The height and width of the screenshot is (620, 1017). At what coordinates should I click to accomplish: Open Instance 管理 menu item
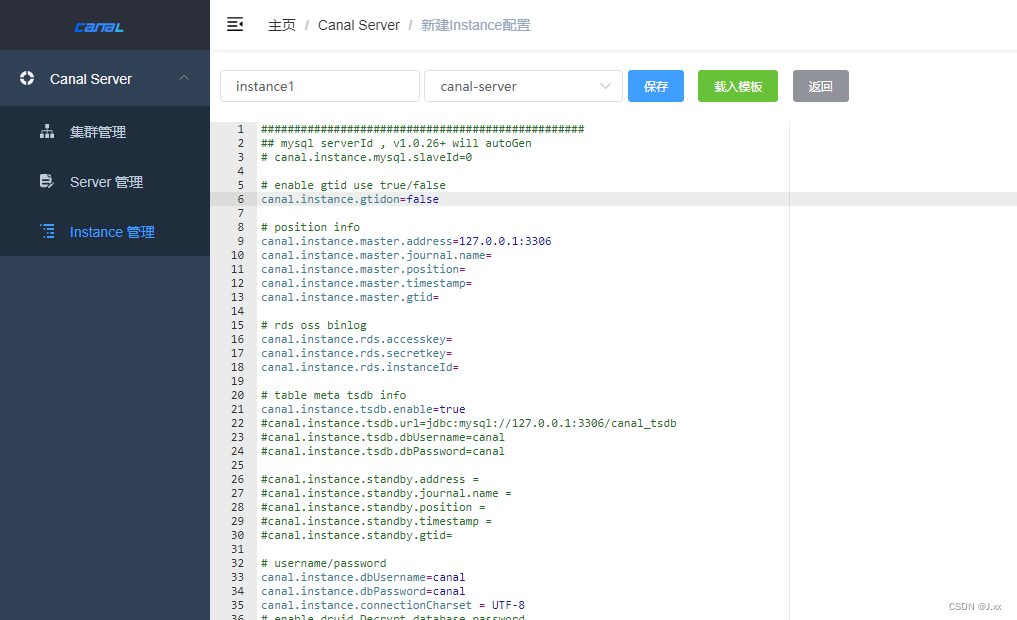click(x=105, y=232)
